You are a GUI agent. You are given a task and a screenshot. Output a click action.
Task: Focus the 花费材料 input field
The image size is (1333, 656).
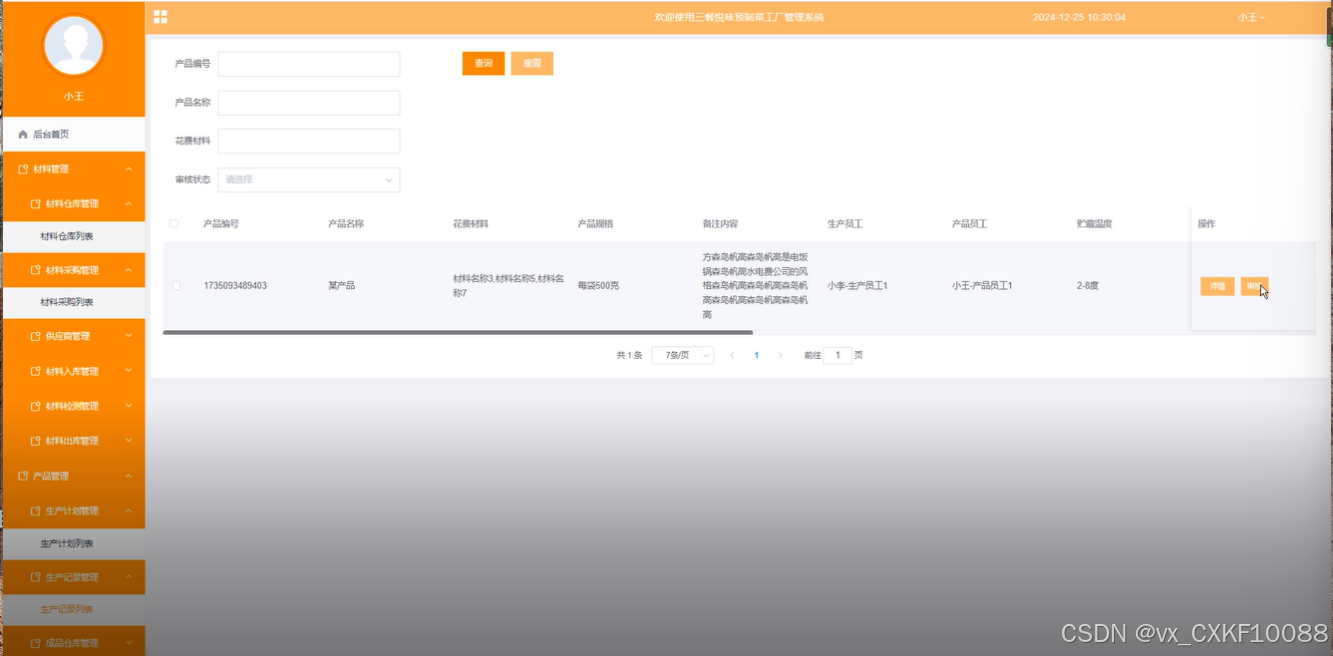[309, 141]
